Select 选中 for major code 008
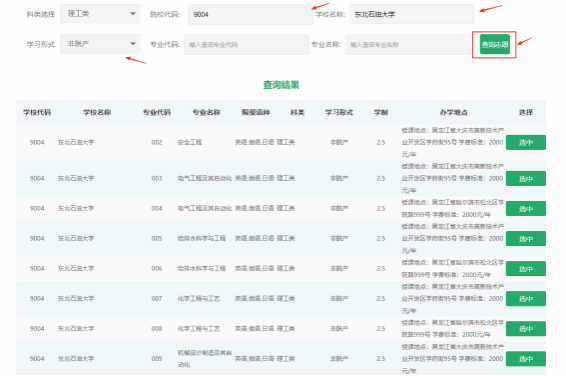The height and width of the screenshot is (376, 566). coord(526,329)
